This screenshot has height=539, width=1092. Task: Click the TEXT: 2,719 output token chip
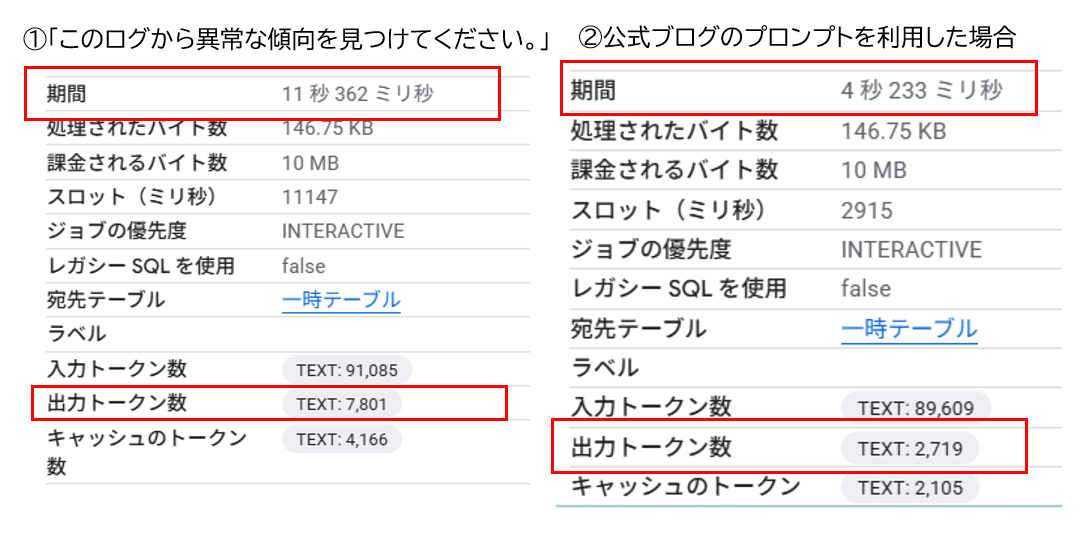pyautogui.click(x=910, y=448)
